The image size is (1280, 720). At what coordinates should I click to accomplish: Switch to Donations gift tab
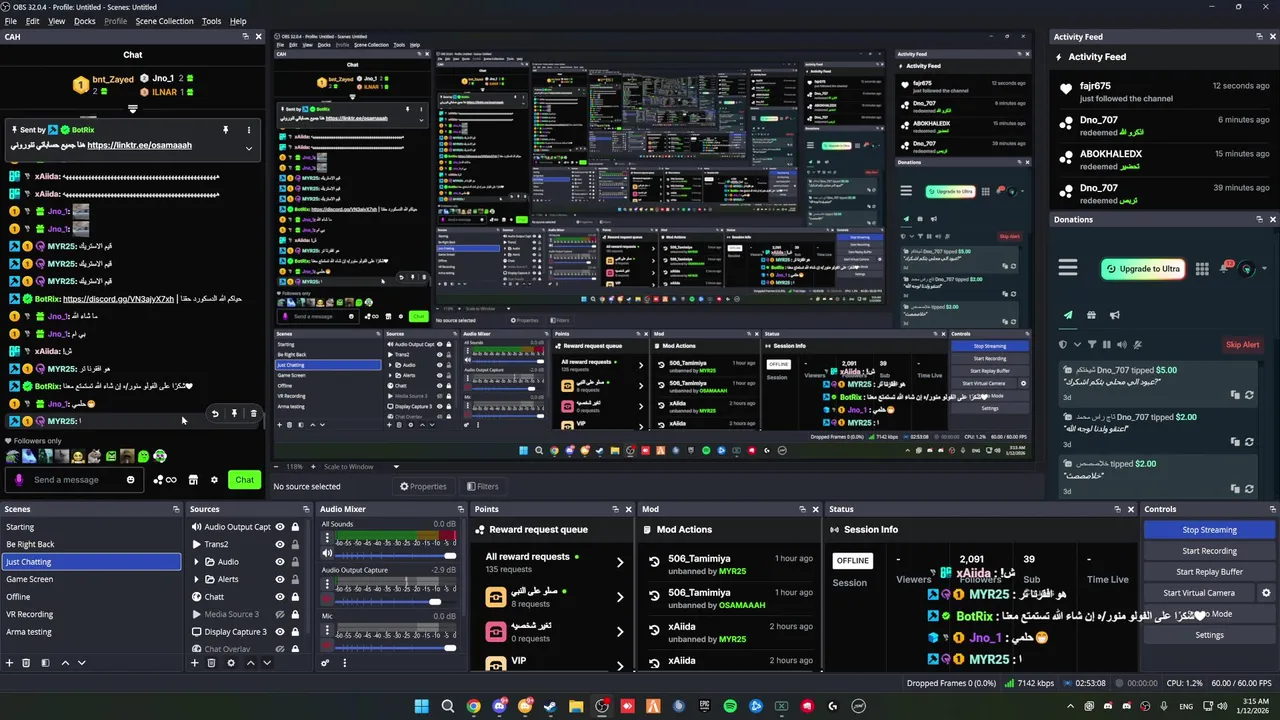1091,315
